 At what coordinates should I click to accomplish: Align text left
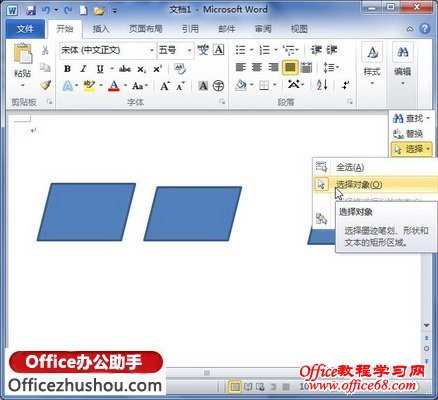coord(241,68)
